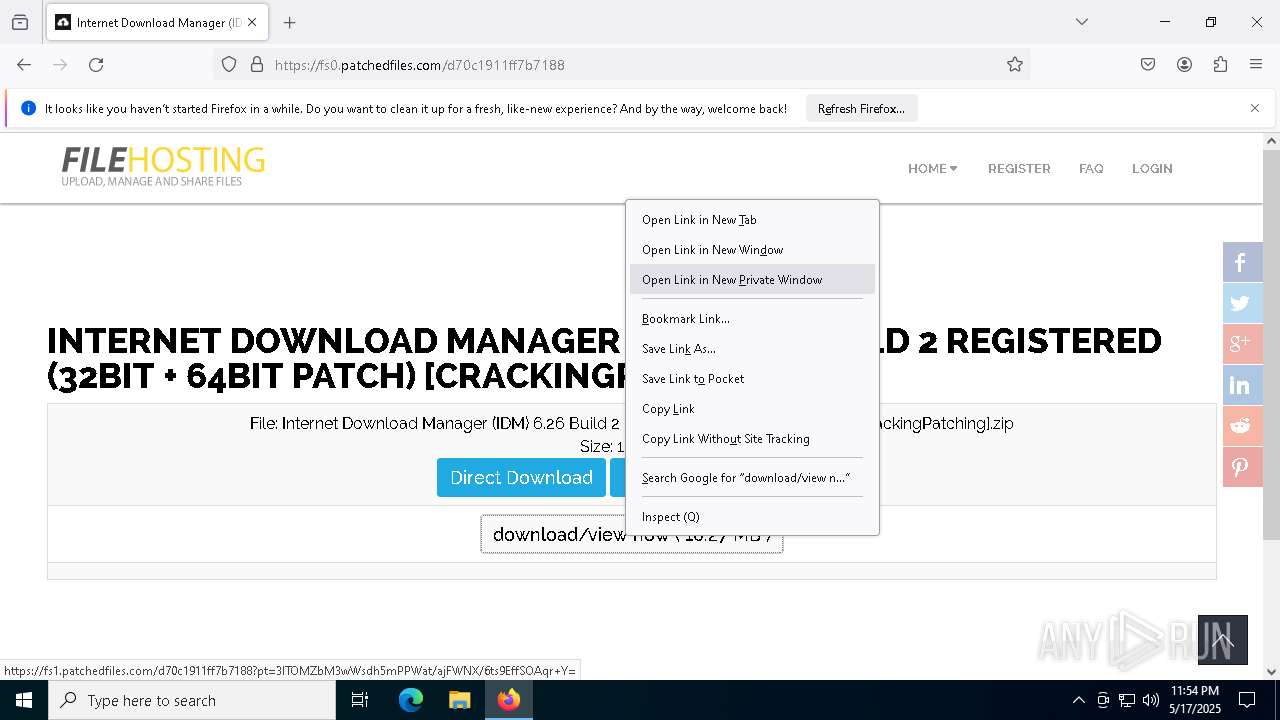Click the scroll-to-top arrow button
This screenshot has height=720, width=1280.
[x=1223, y=640]
